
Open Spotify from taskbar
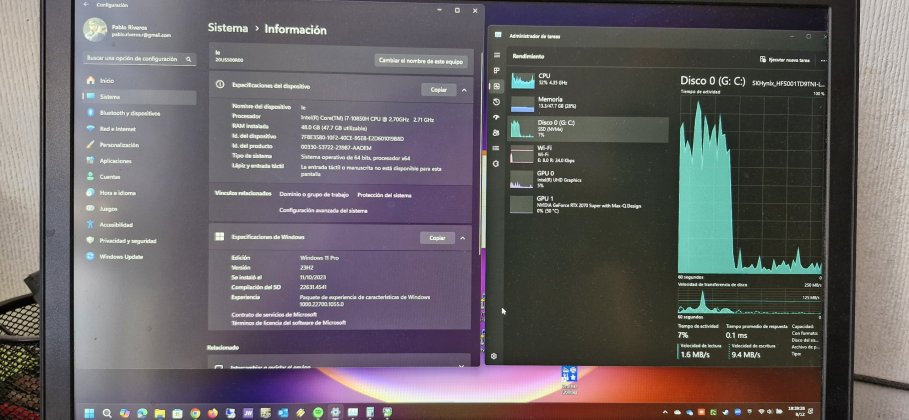pos(318,412)
